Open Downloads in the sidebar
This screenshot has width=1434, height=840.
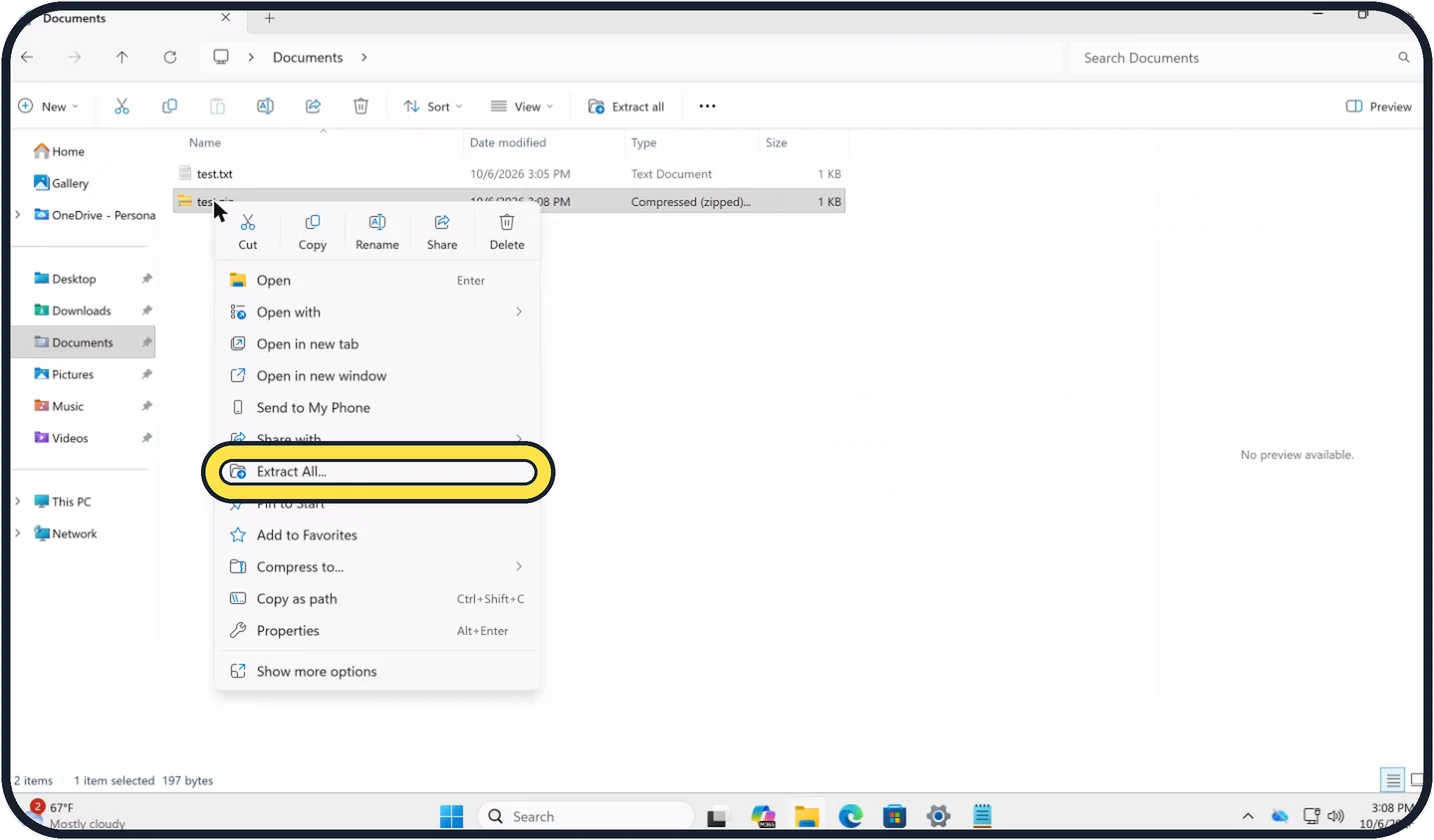(84, 311)
